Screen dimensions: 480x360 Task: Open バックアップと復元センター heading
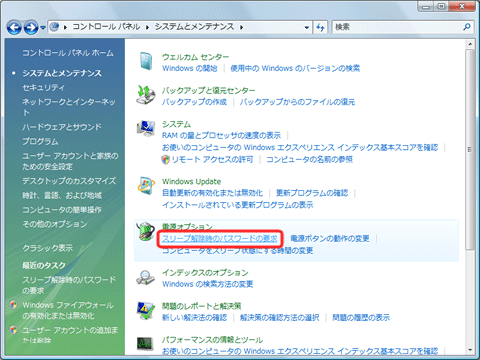point(209,90)
